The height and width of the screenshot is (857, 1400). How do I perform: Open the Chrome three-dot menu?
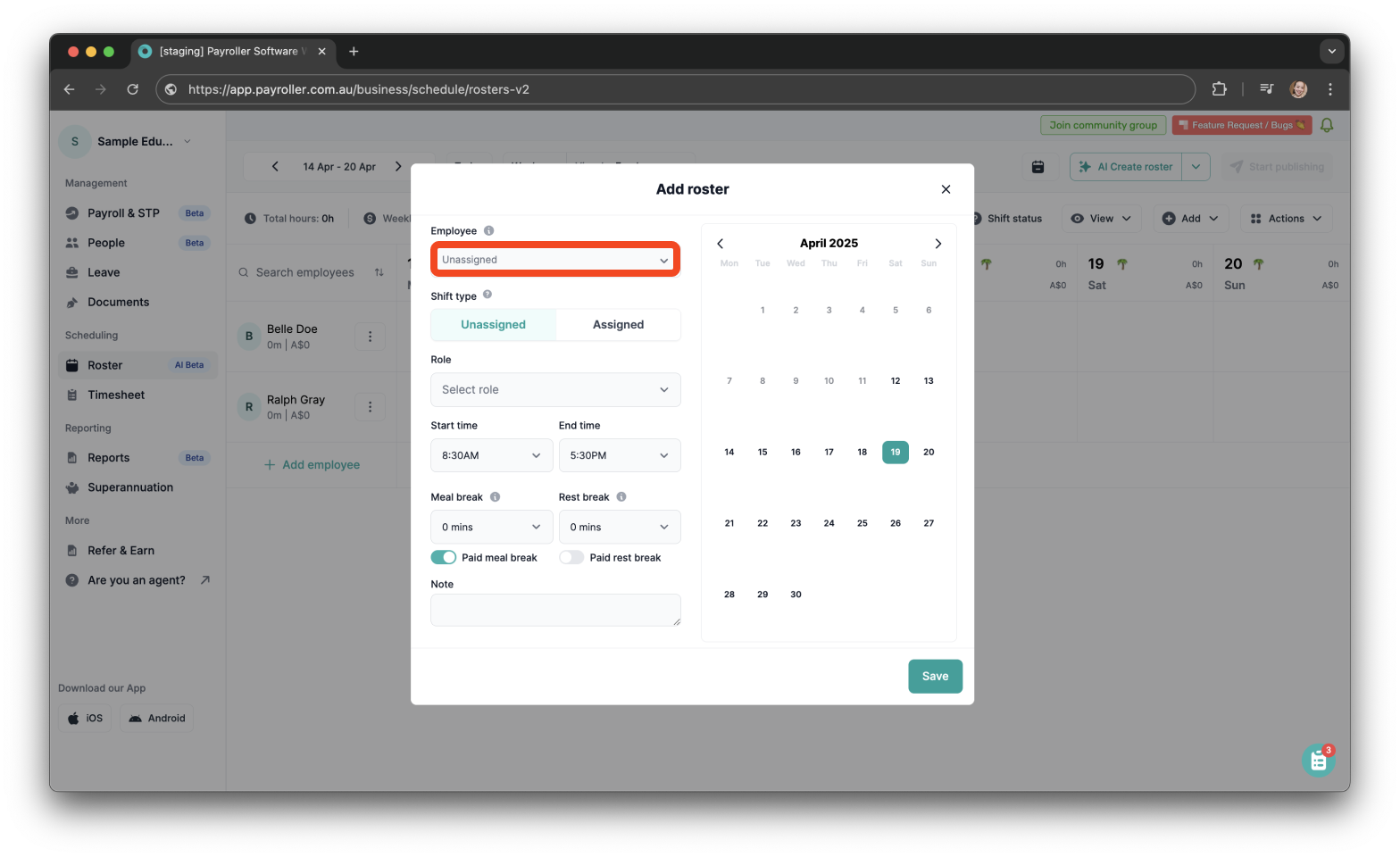tap(1330, 89)
